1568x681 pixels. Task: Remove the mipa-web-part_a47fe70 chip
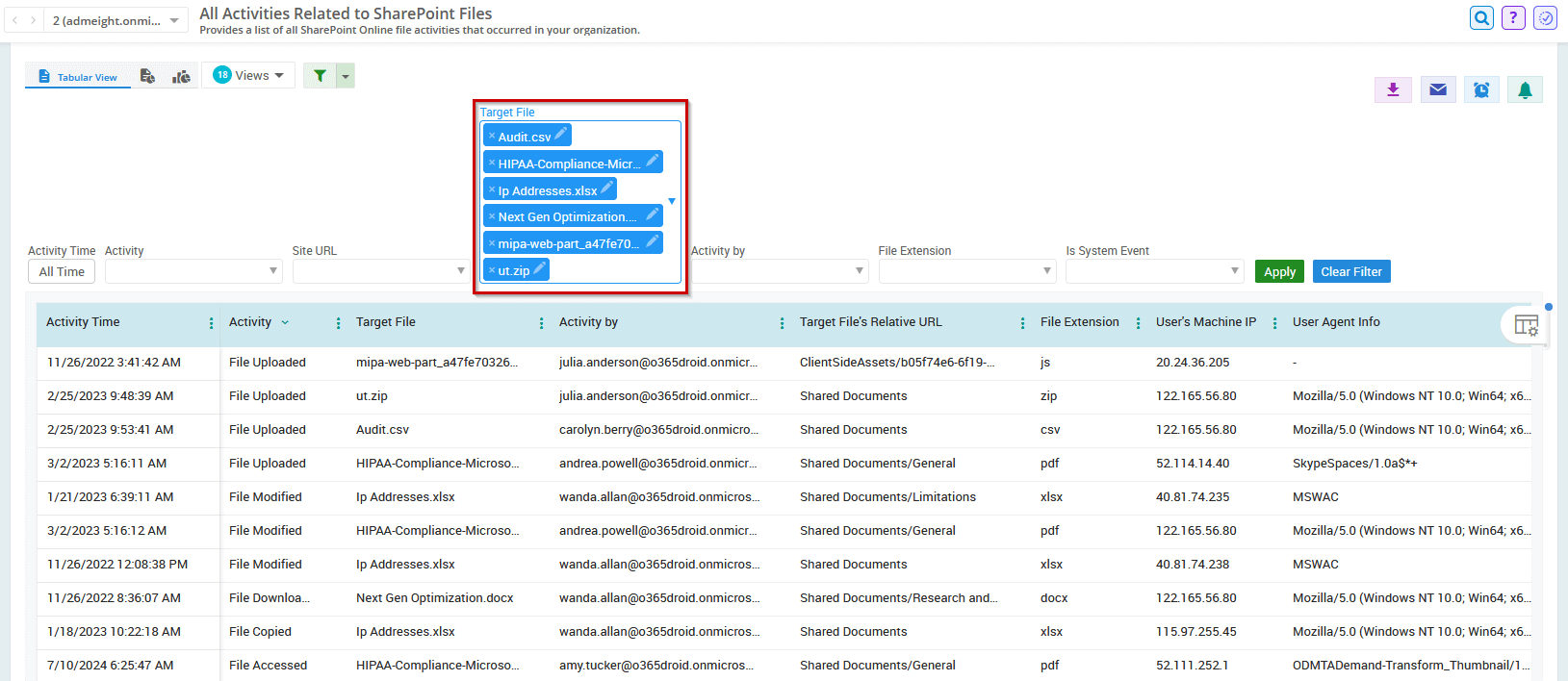492,243
